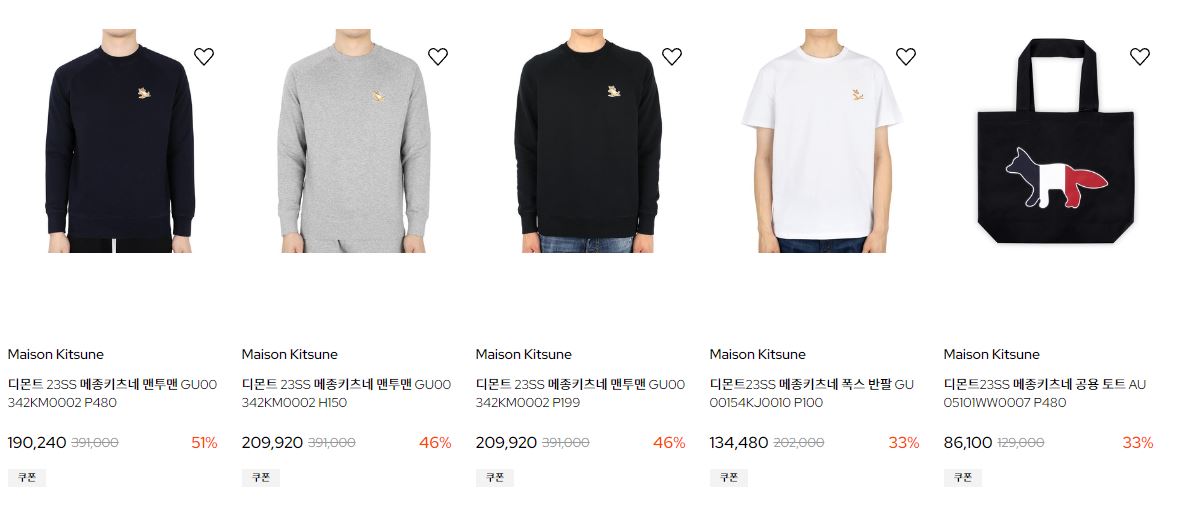Open black sweatshirt product thumbnail
This screenshot has width=1180, height=518.
point(588,141)
